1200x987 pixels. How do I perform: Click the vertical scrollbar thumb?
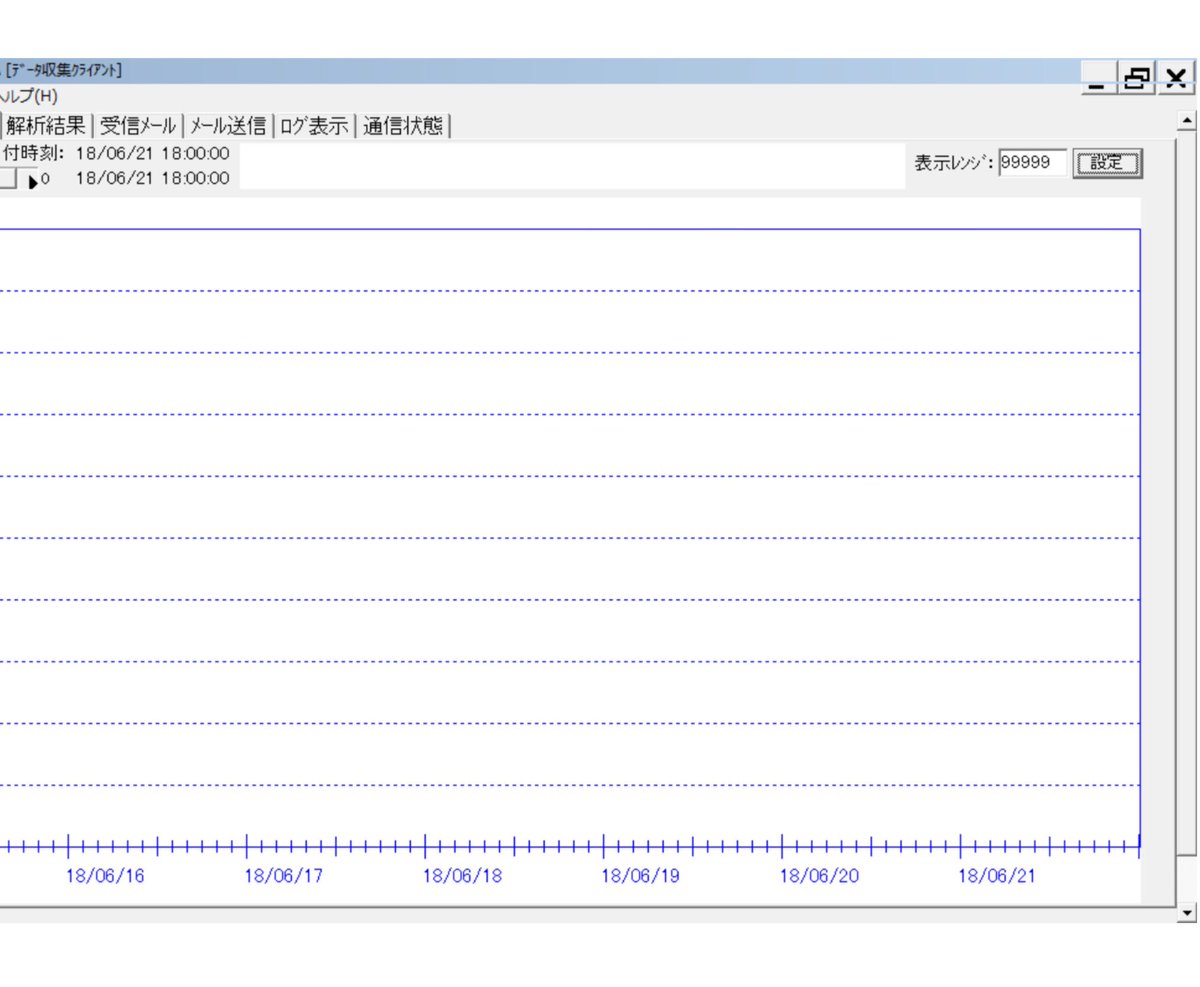point(1187,494)
